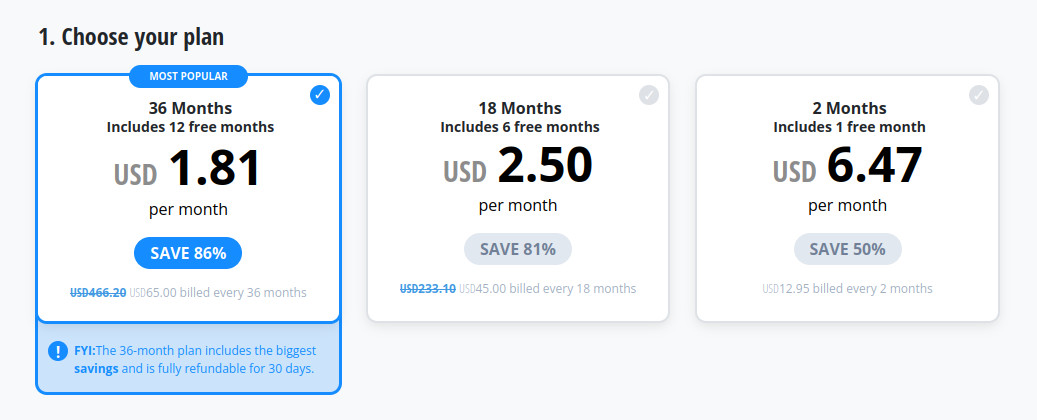1037x420 pixels.
Task: Select the 2 Months plan checkmark circle
Action: coord(979,95)
